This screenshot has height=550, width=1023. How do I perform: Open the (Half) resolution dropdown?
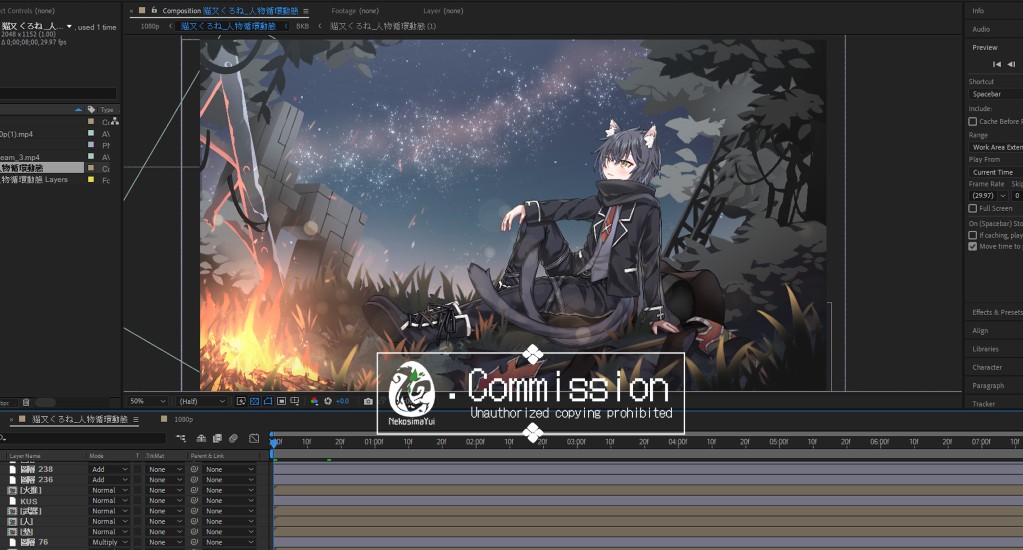[200, 401]
